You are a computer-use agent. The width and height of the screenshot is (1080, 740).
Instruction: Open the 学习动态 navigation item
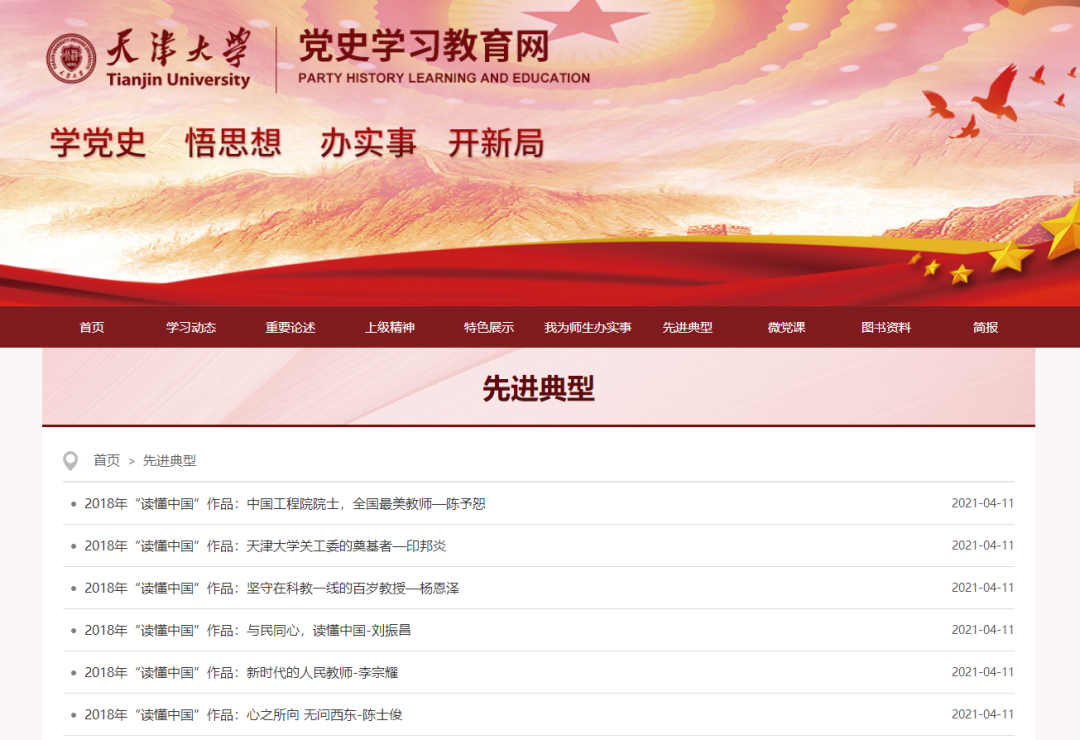[191, 328]
